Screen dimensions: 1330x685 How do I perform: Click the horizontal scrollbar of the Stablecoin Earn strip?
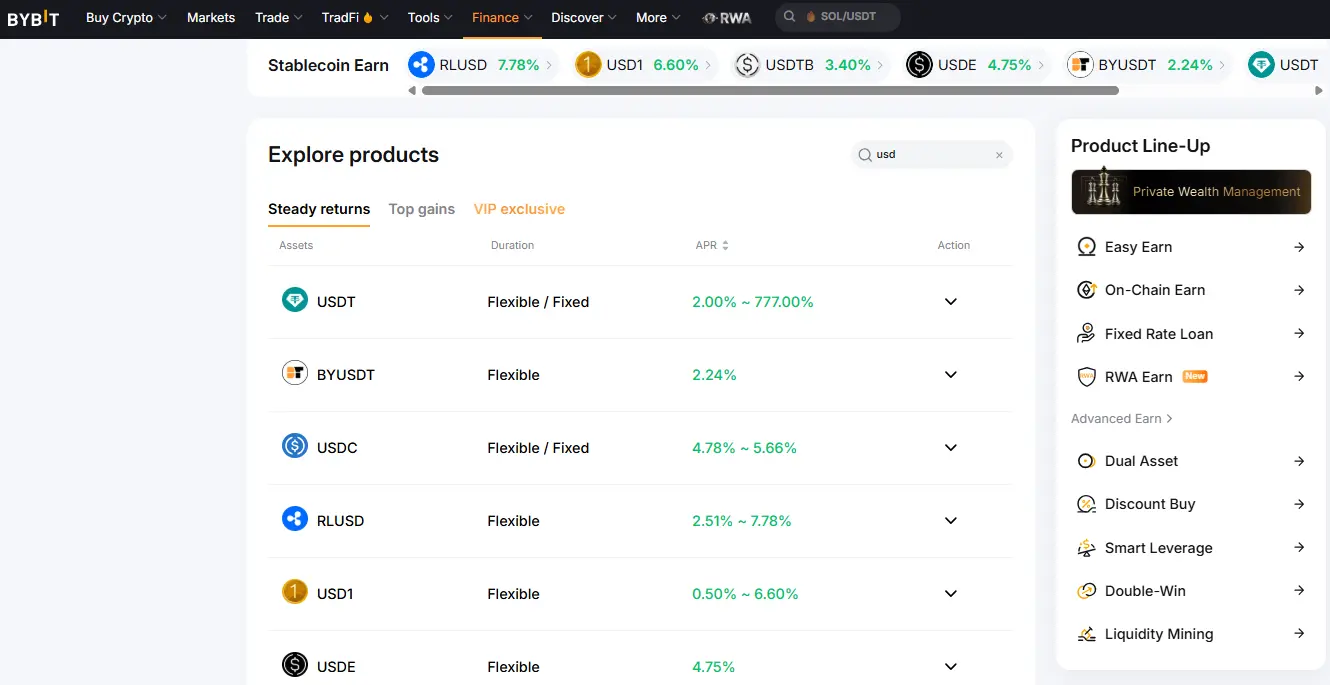[x=770, y=90]
